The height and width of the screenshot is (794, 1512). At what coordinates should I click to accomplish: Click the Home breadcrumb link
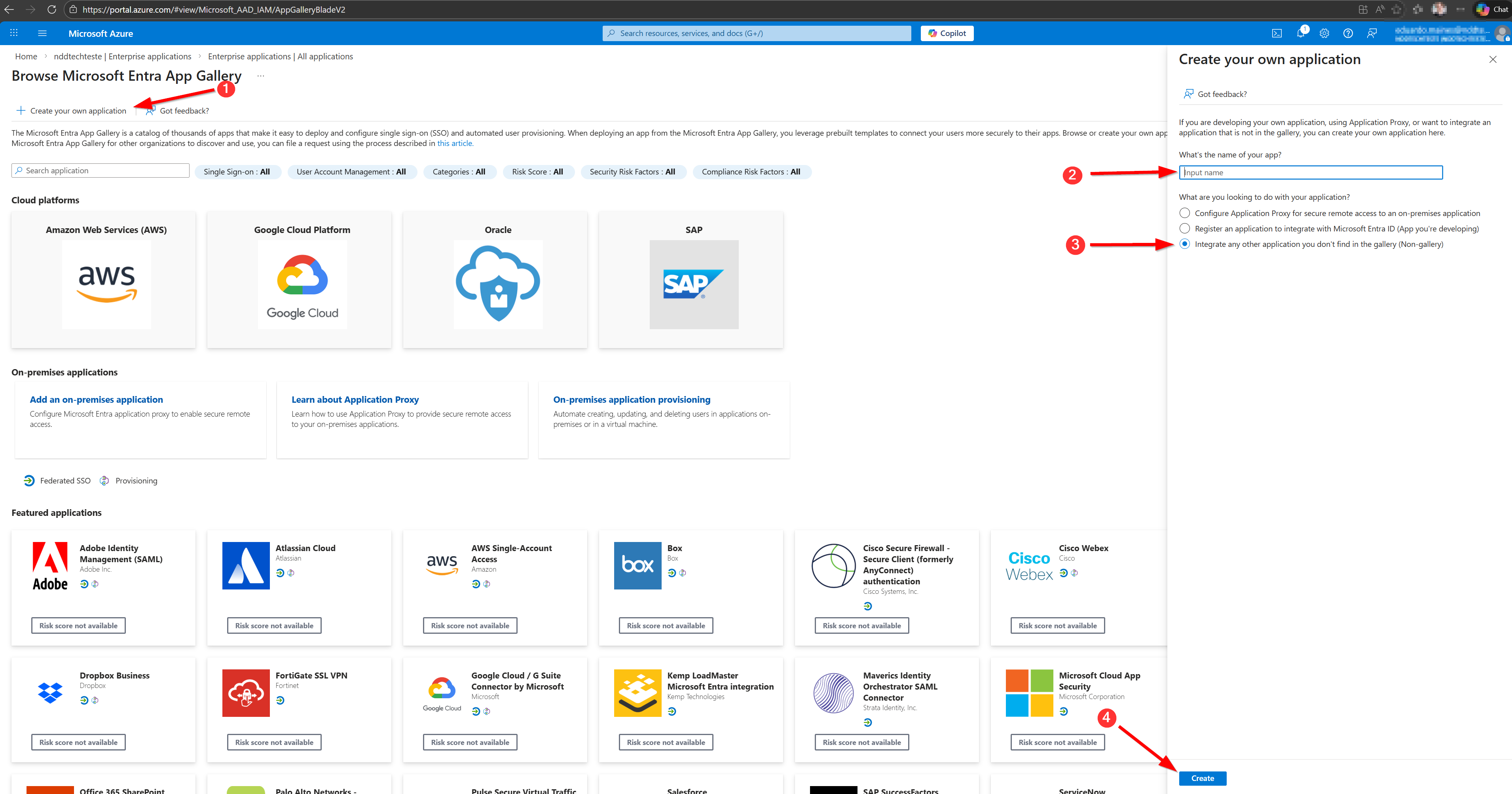(x=26, y=56)
